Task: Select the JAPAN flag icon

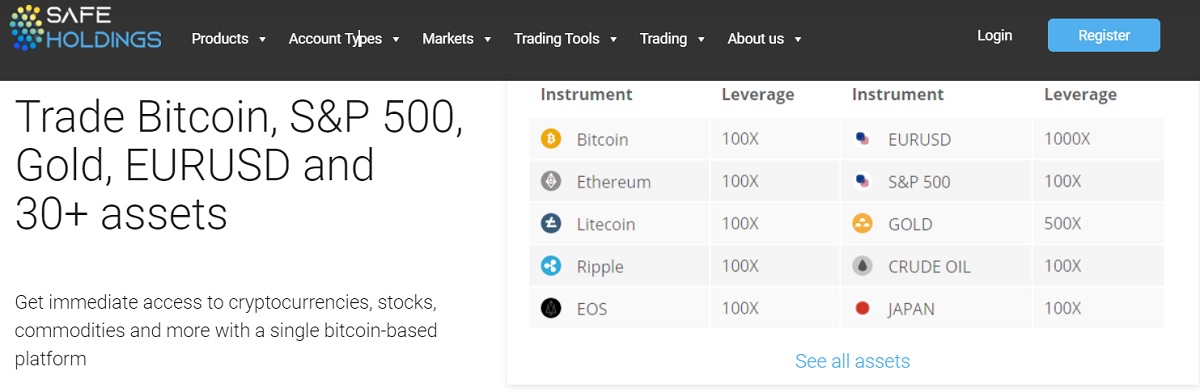Action: point(863,308)
